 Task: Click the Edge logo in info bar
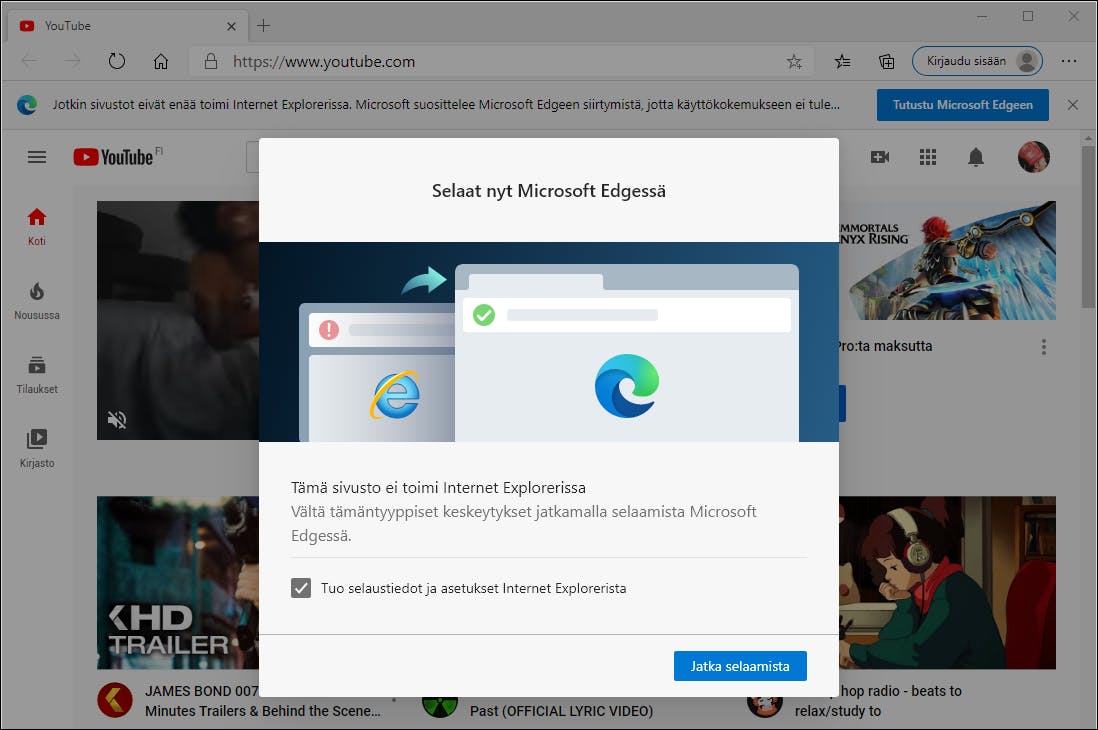(27, 105)
